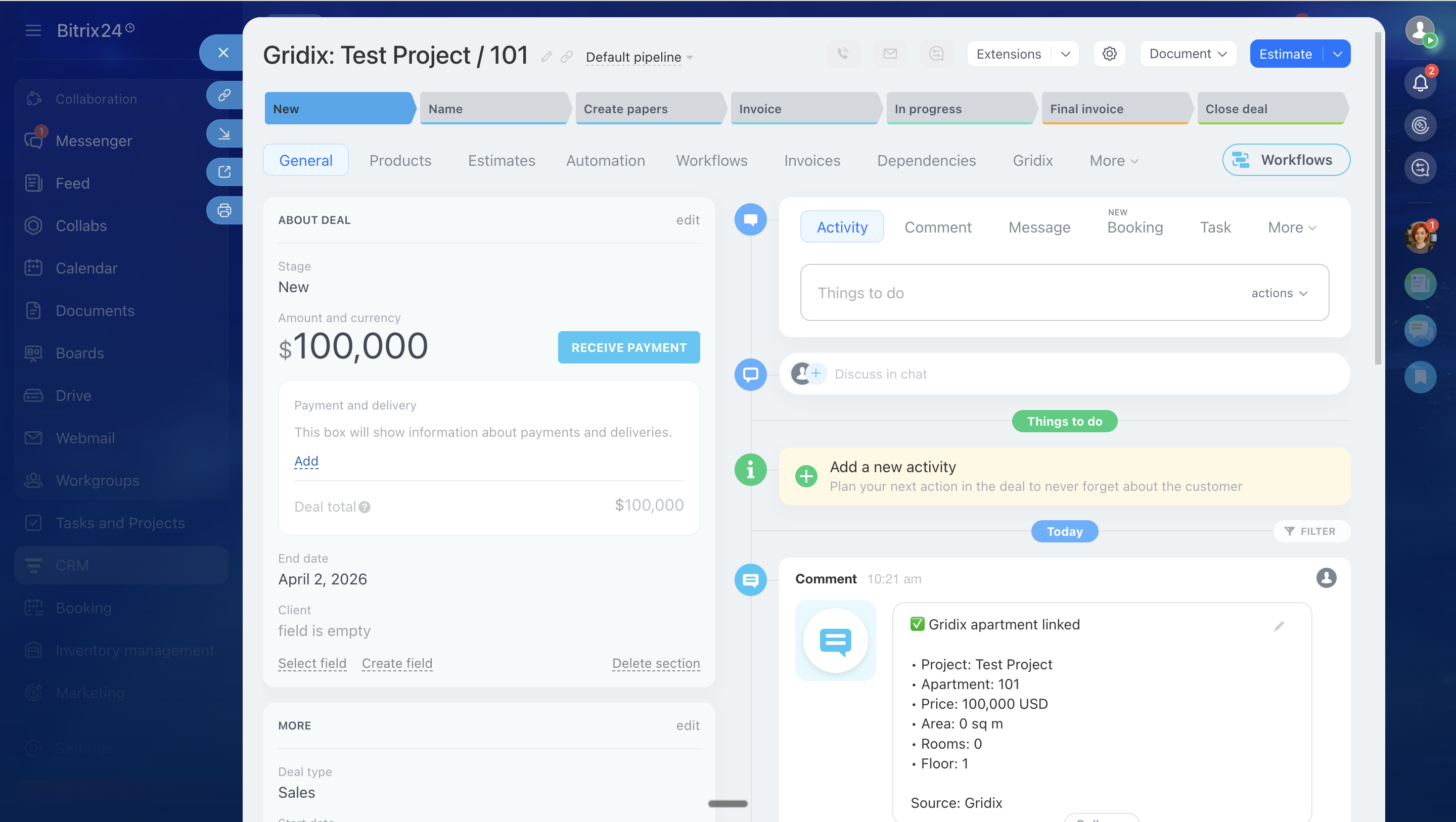Edit the Gridix apartment comment via pencil icon

(1279, 626)
